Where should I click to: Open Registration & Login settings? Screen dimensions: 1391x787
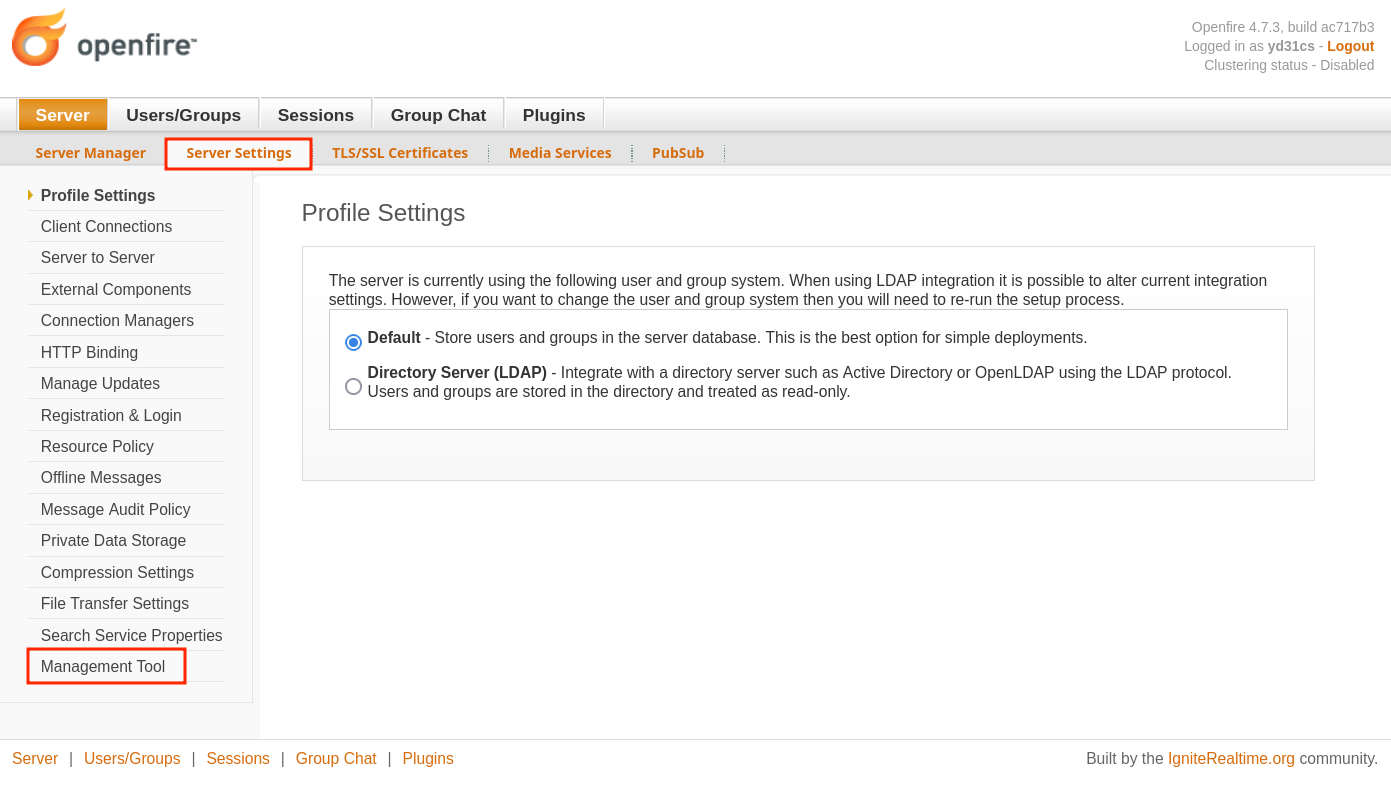pos(111,415)
